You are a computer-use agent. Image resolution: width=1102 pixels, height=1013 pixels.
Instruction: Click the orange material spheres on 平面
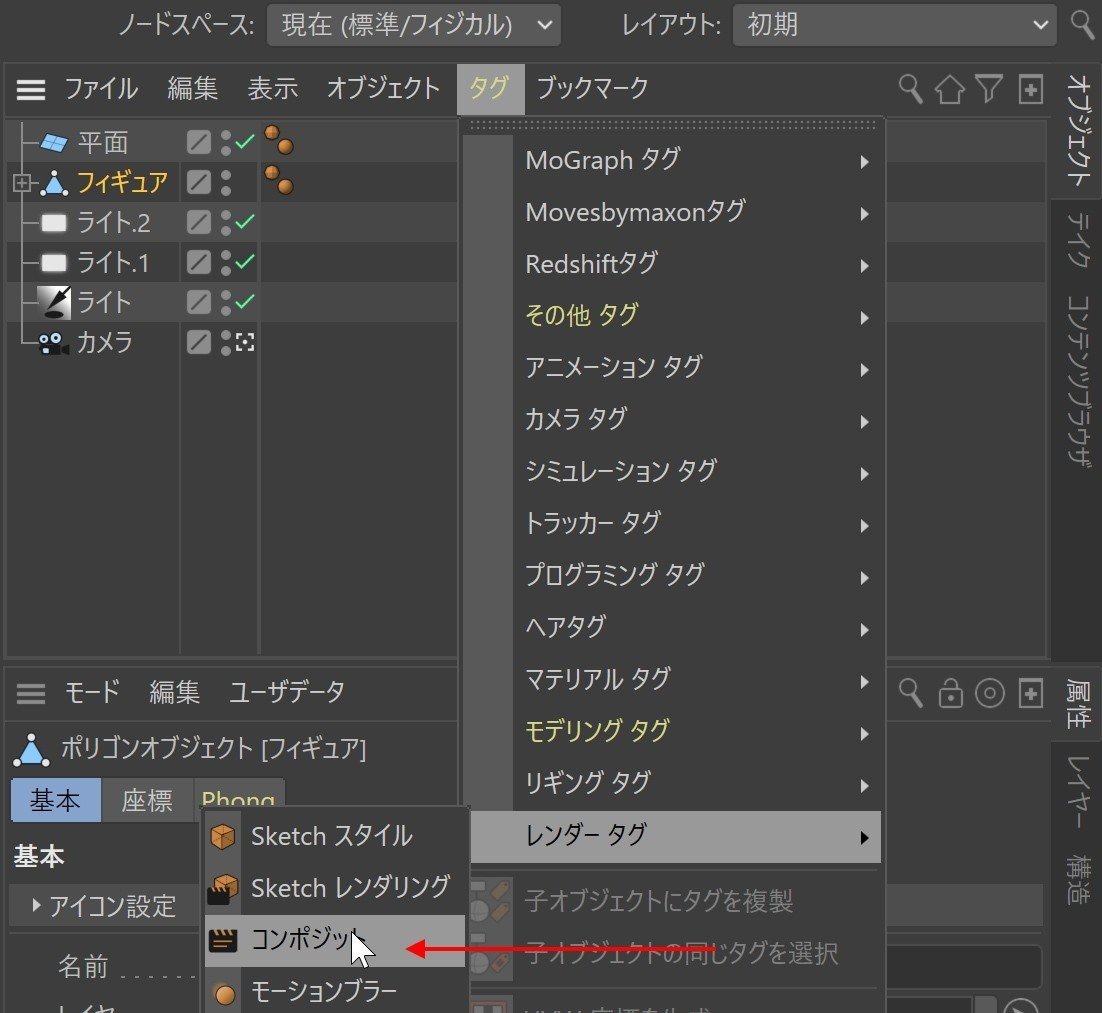click(279, 142)
